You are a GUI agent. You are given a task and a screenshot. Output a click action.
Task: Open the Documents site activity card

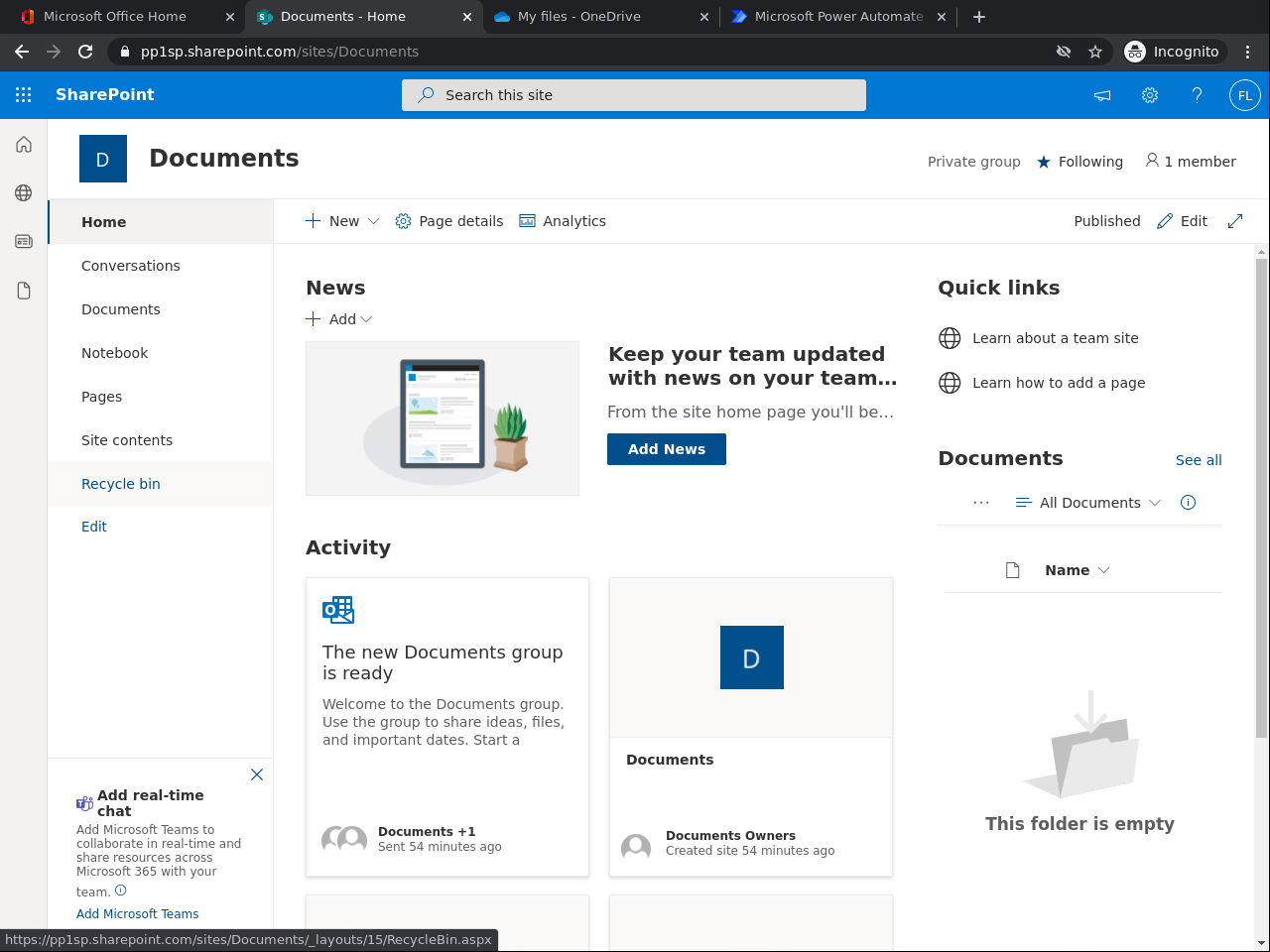(751, 727)
